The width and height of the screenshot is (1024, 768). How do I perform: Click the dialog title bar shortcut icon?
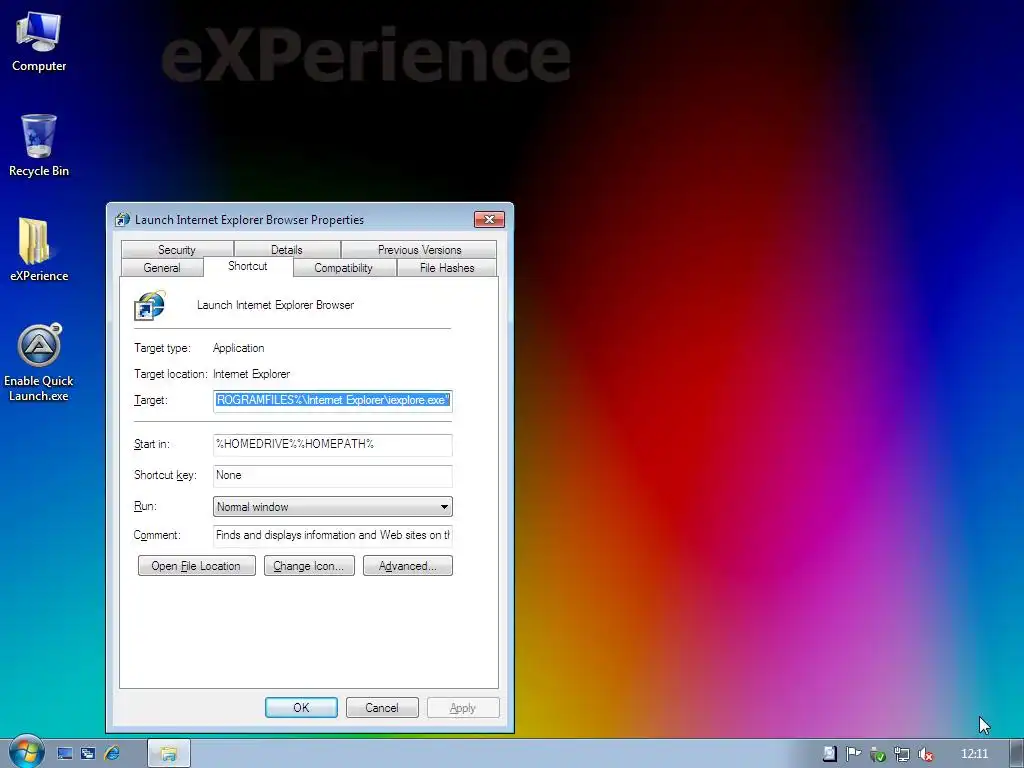pyautogui.click(x=122, y=220)
